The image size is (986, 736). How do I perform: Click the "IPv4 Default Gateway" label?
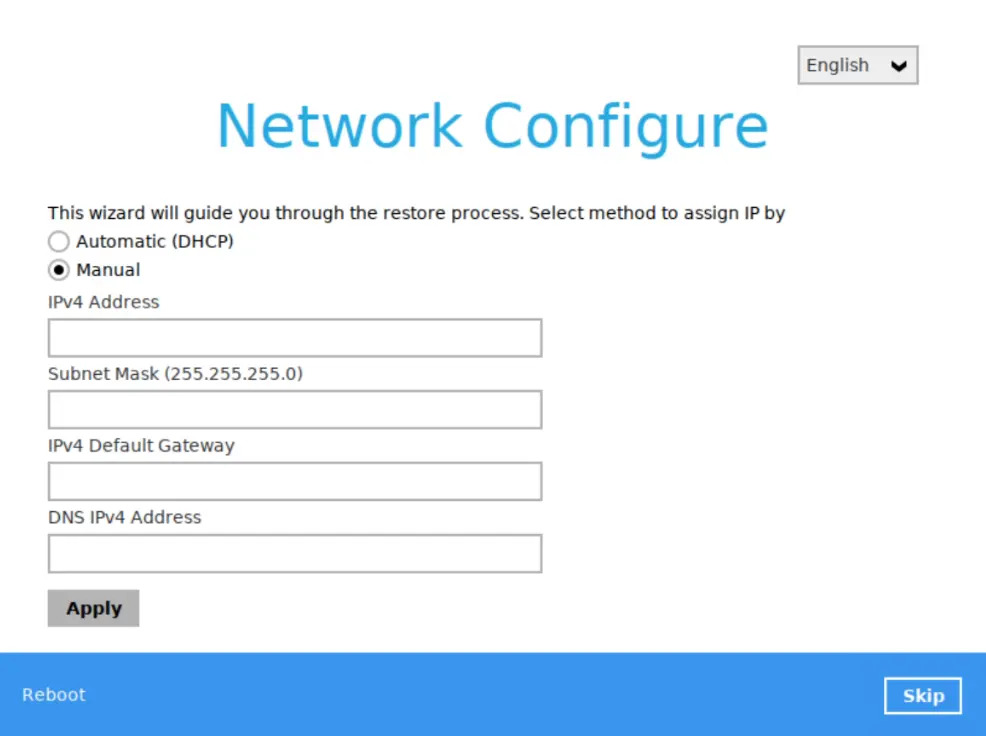141,446
